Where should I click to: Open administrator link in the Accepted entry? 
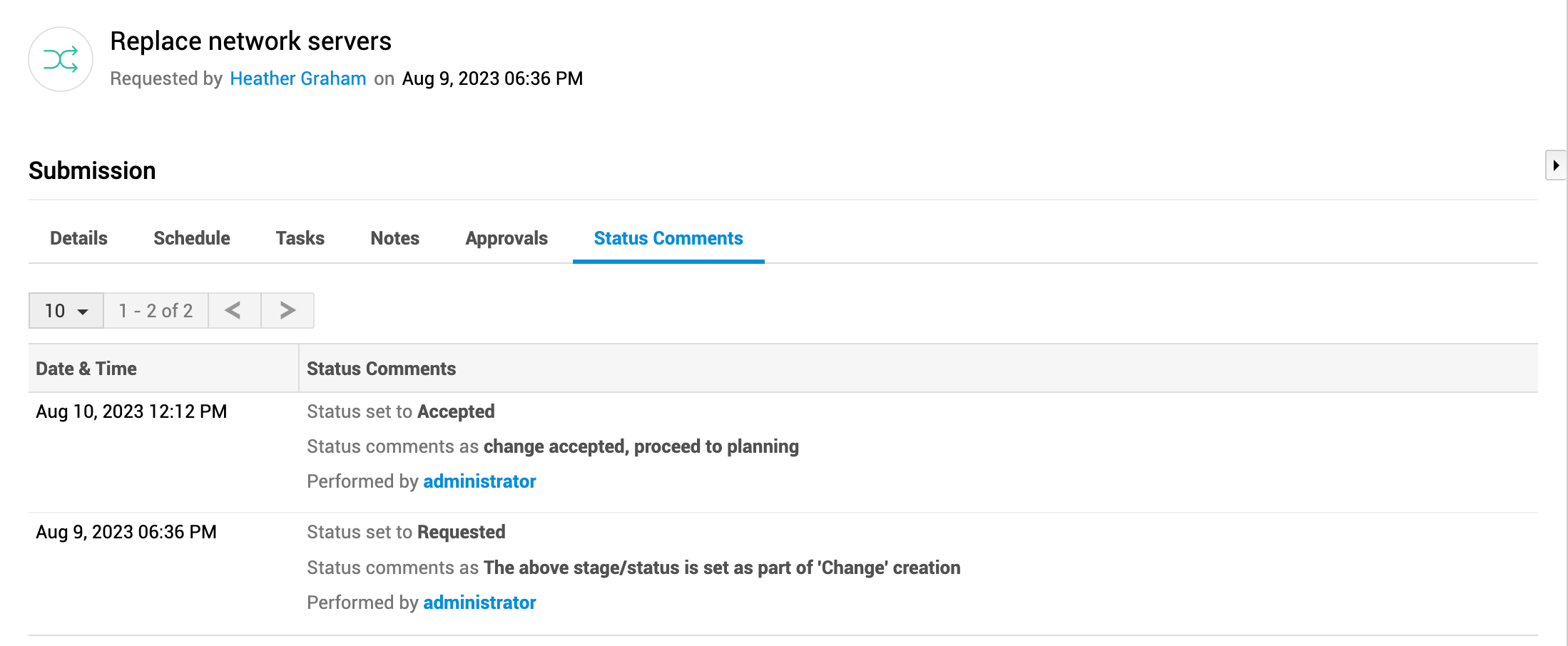pos(479,481)
